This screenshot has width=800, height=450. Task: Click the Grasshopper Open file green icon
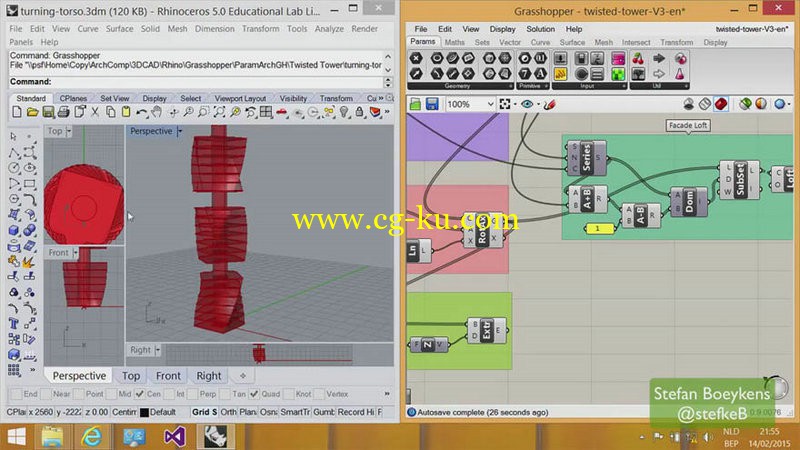pyautogui.click(x=415, y=104)
